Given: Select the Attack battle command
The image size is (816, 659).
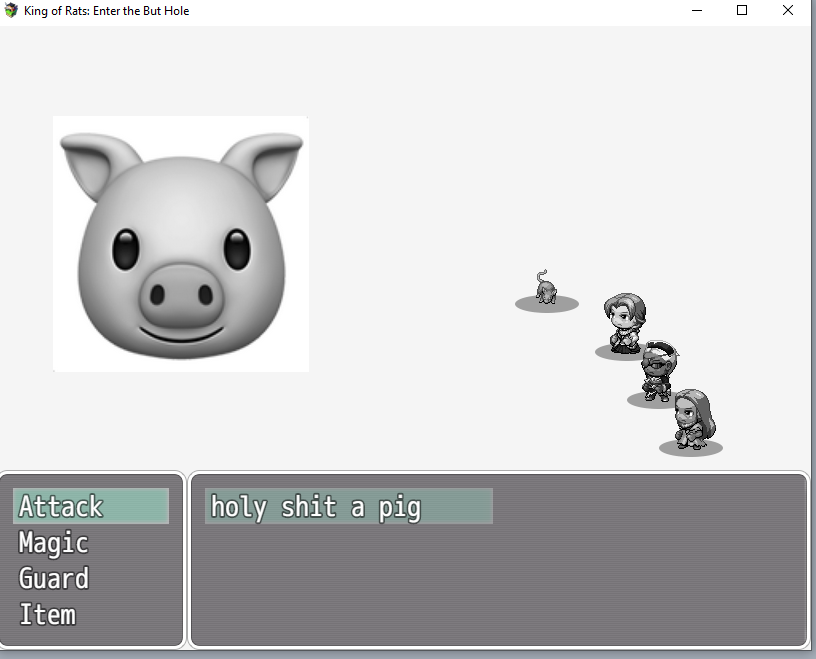Looking at the screenshot, I should (91, 506).
